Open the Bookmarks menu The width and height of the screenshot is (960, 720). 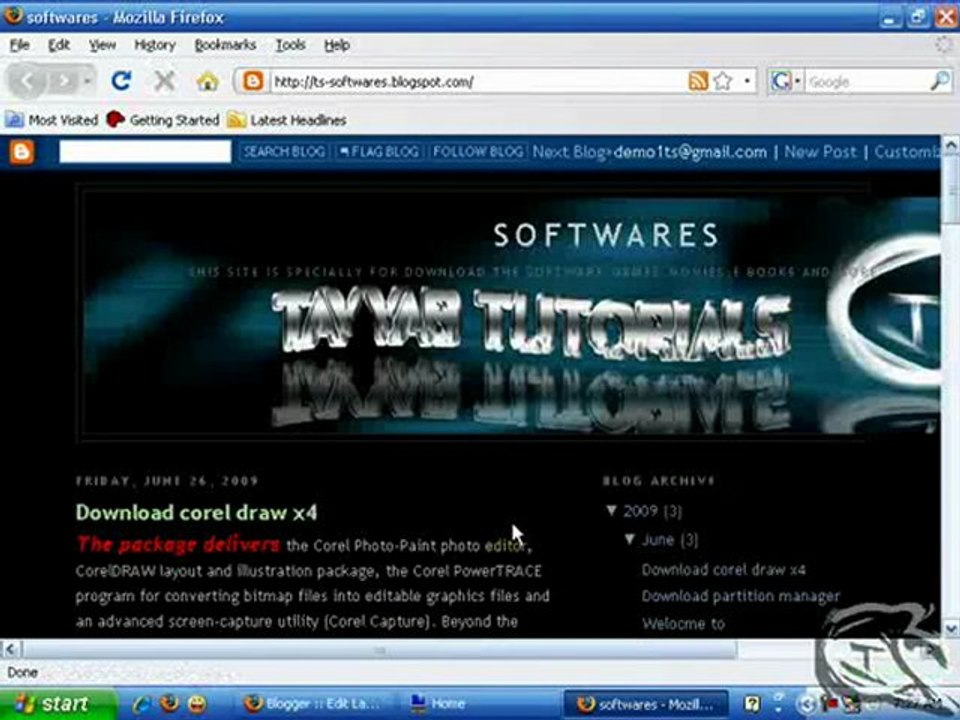click(225, 45)
